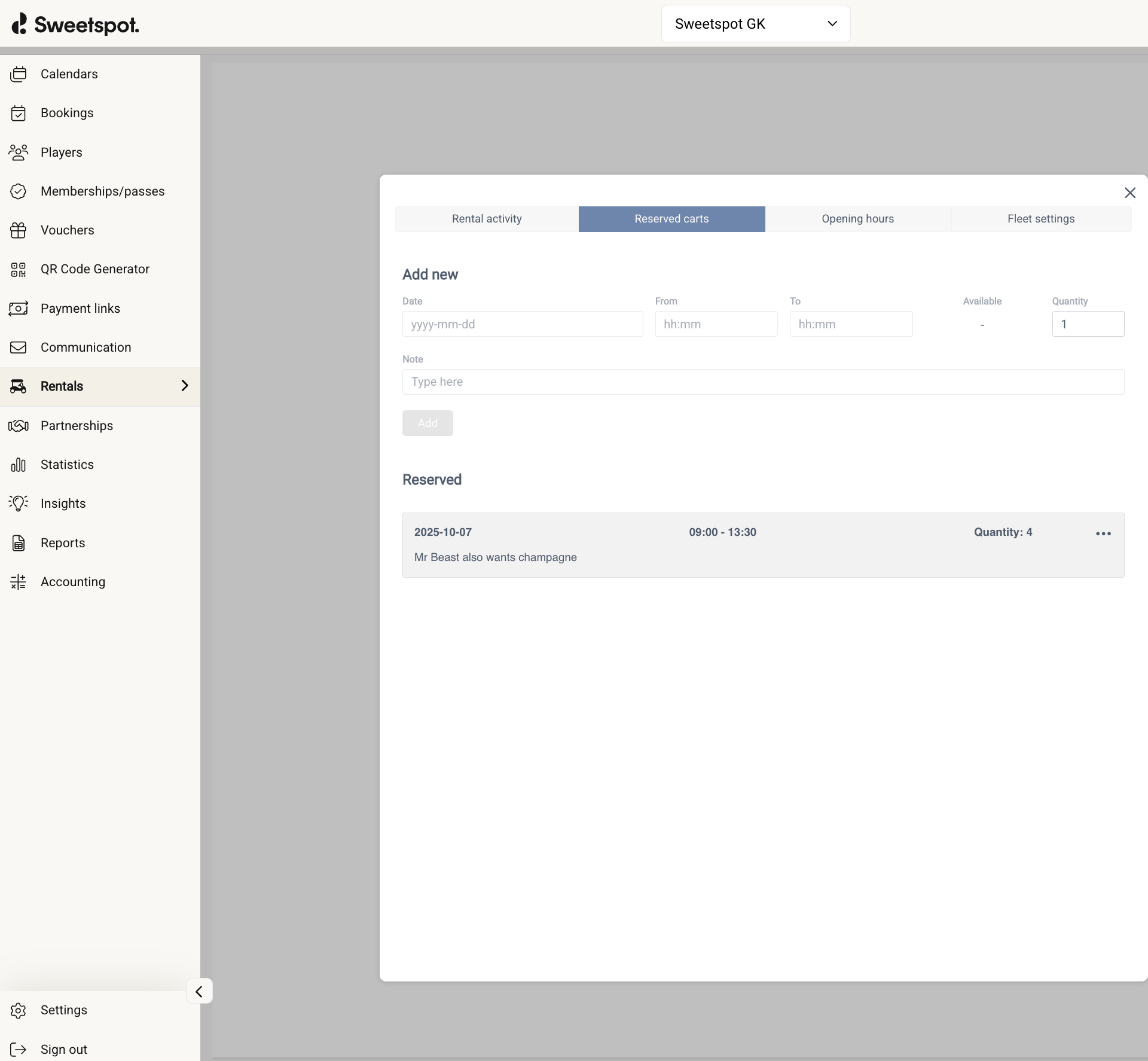Open Insights lightbulb icon
This screenshot has height=1061, width=1148.
19,504
